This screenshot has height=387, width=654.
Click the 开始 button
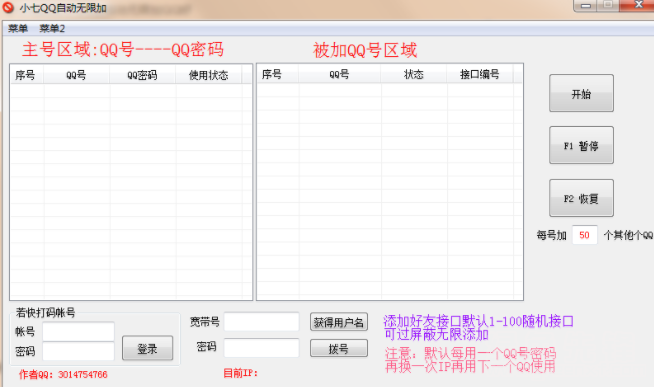coord(581,93)
